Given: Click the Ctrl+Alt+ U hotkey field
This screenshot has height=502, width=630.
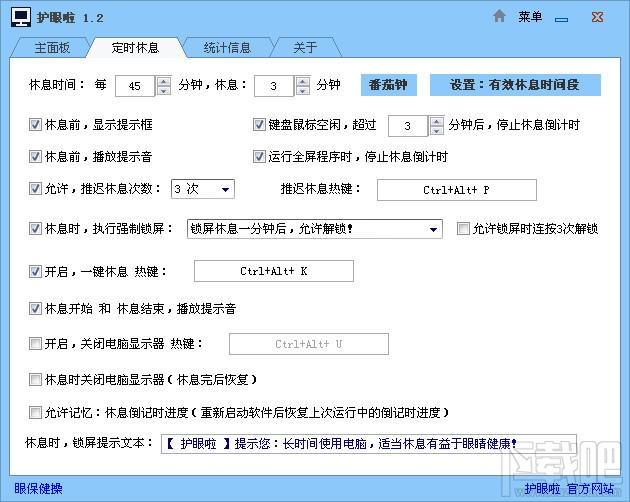Looking at the screenshot, I should [x=309, y=344].
